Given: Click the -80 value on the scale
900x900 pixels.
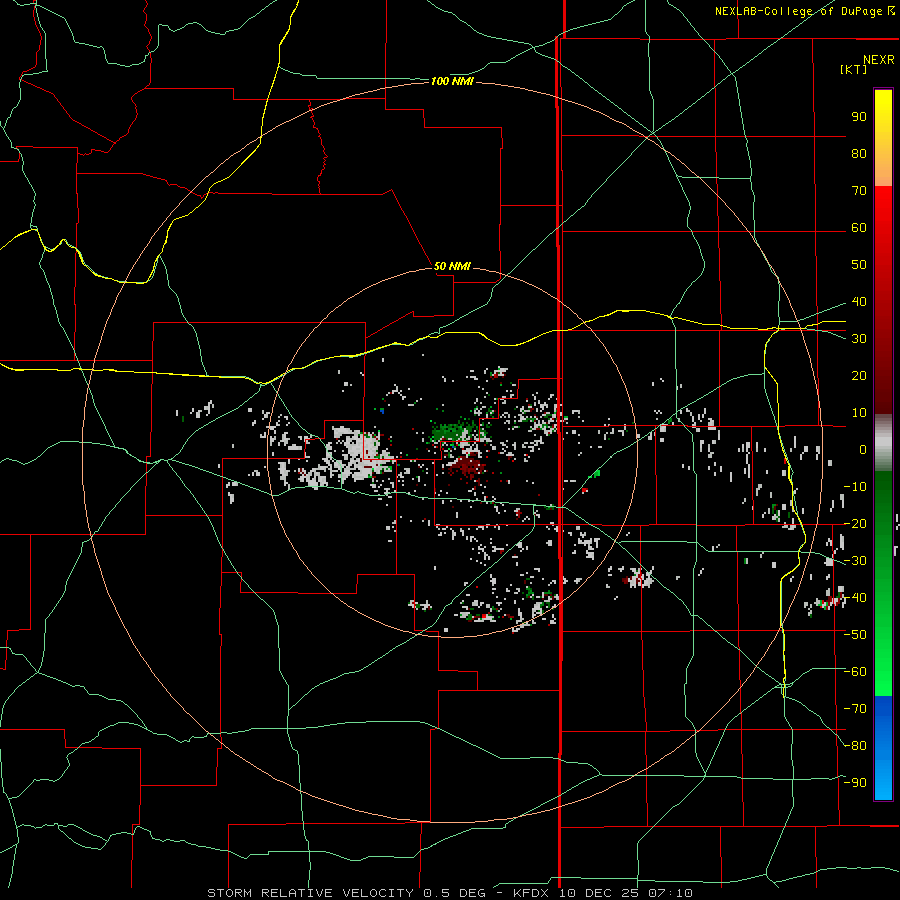Looking at the screenshot, I should [855, 746].
